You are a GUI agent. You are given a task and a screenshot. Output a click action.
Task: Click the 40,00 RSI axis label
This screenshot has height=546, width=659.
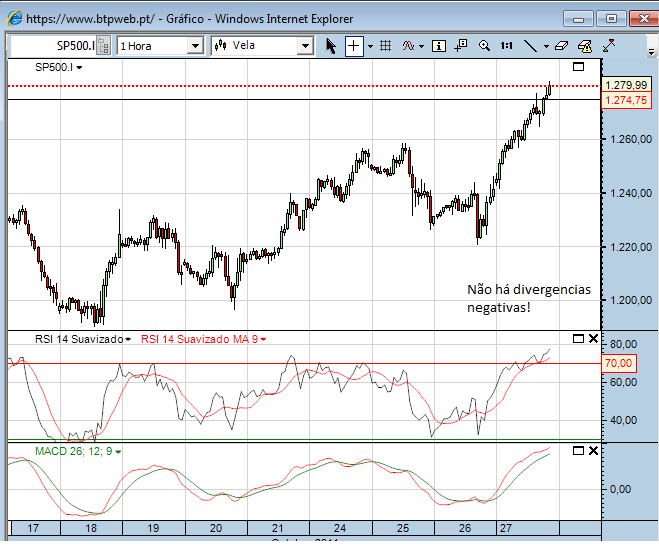pyautogui.click(x=623, y=420)
